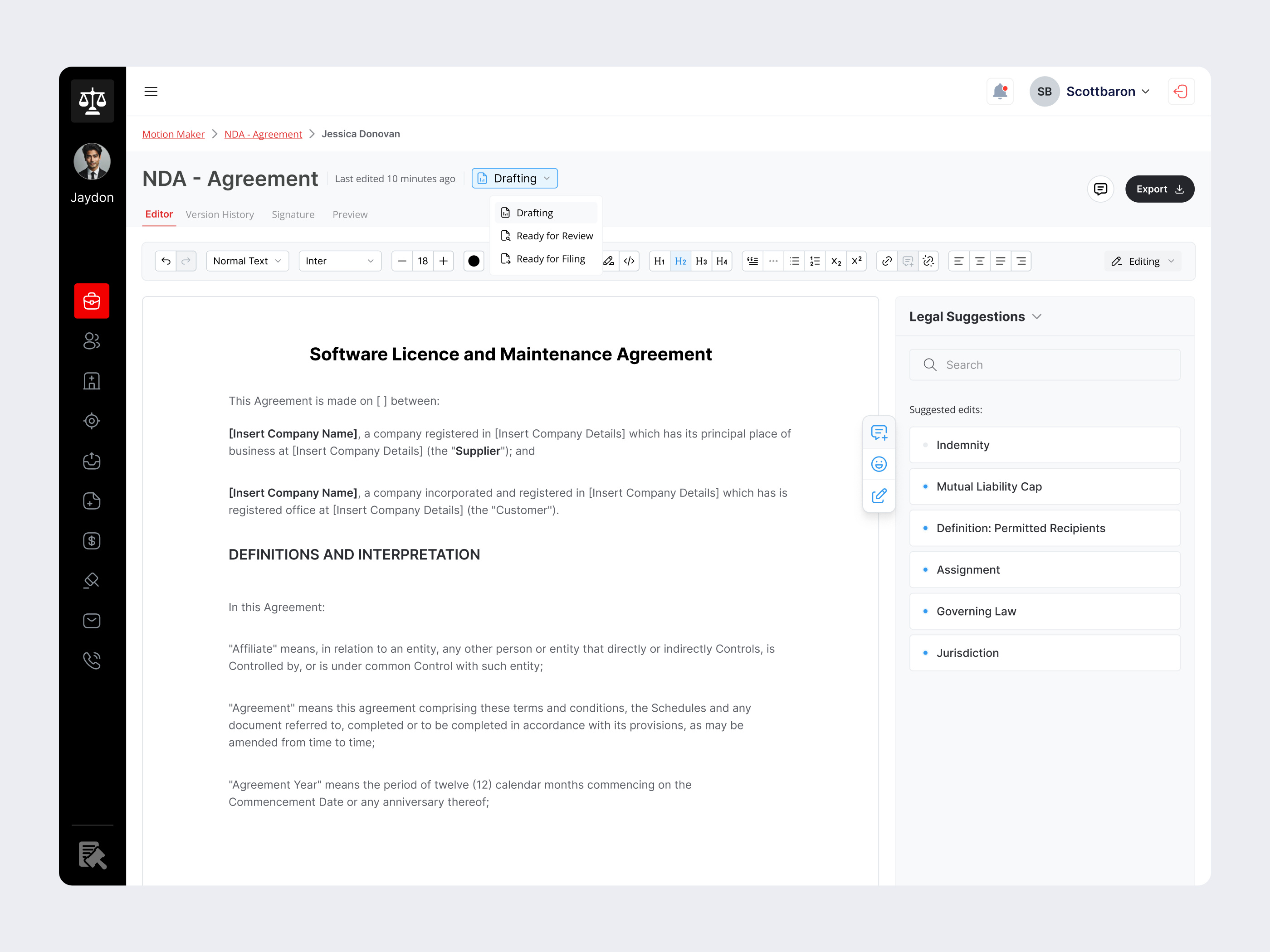Click the inbox tray icon in sidebar
The width and height of the screenshot is (1270, 952).
click(x=92, y=461)
